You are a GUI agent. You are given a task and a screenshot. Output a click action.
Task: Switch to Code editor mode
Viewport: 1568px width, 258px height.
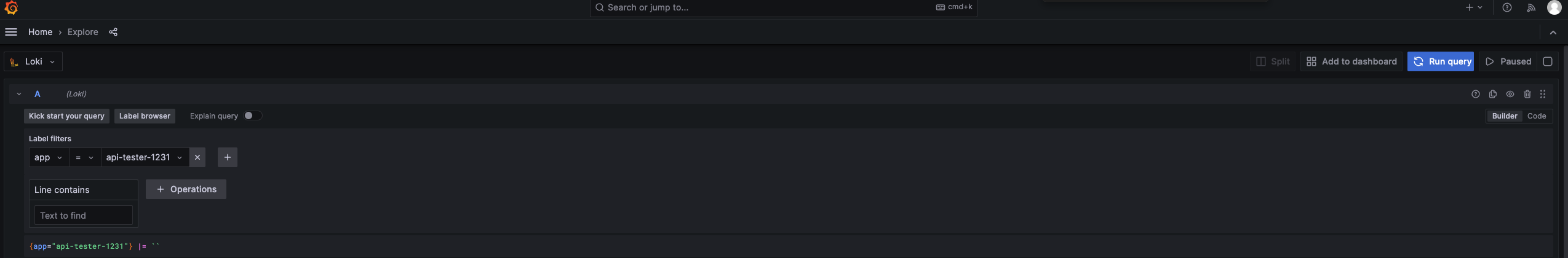pos(1536,116)
